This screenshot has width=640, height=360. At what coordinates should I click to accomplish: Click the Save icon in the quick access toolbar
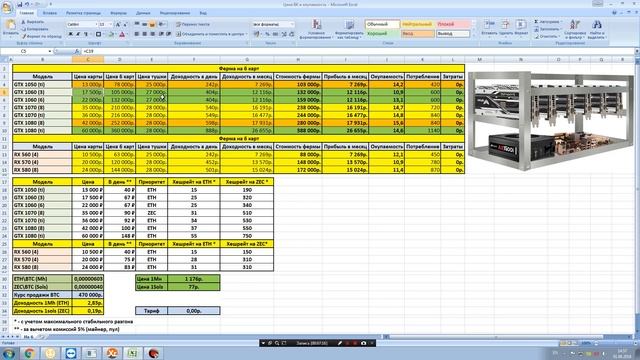pos(19,4)
